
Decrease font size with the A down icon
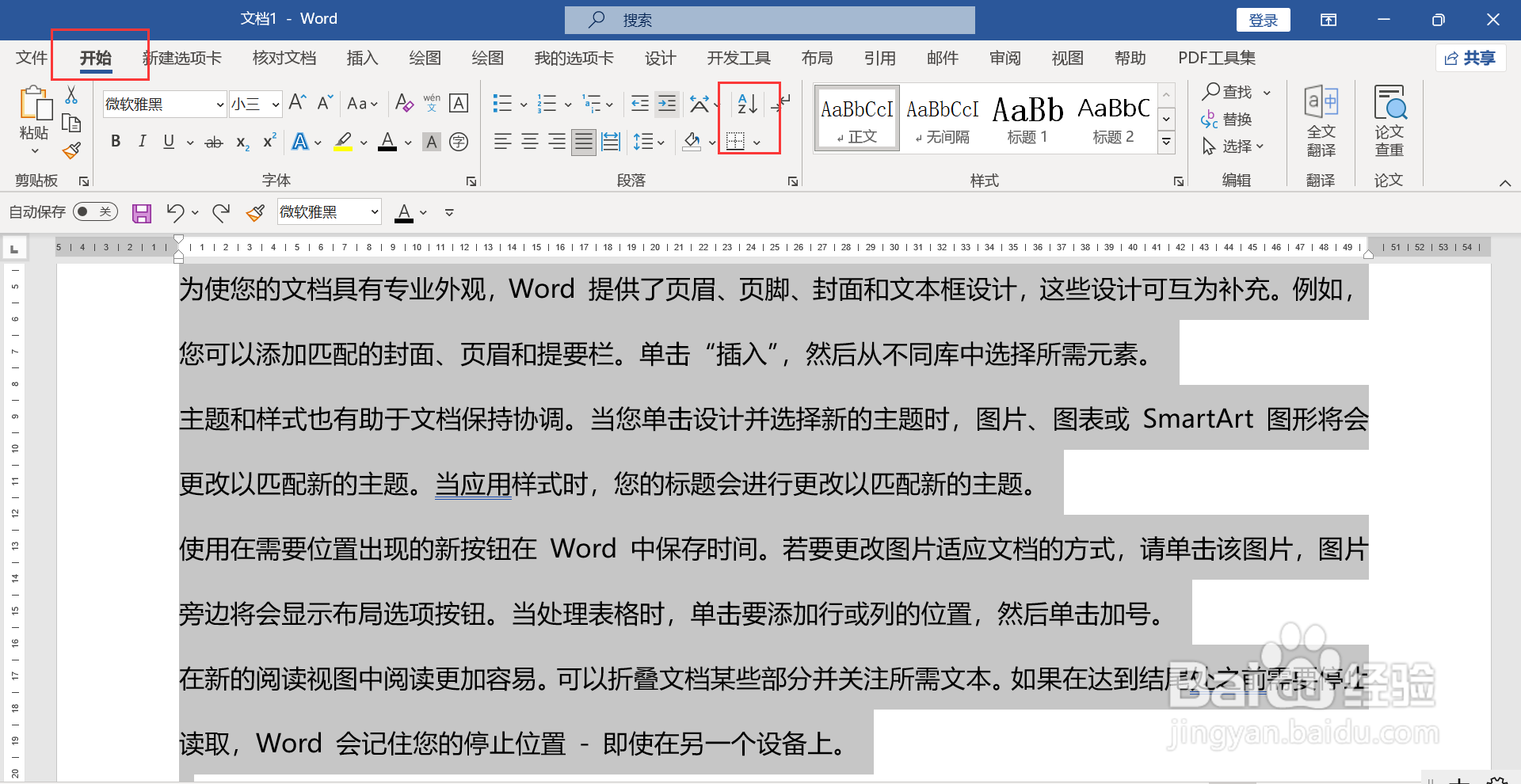[x=325, y=103]
